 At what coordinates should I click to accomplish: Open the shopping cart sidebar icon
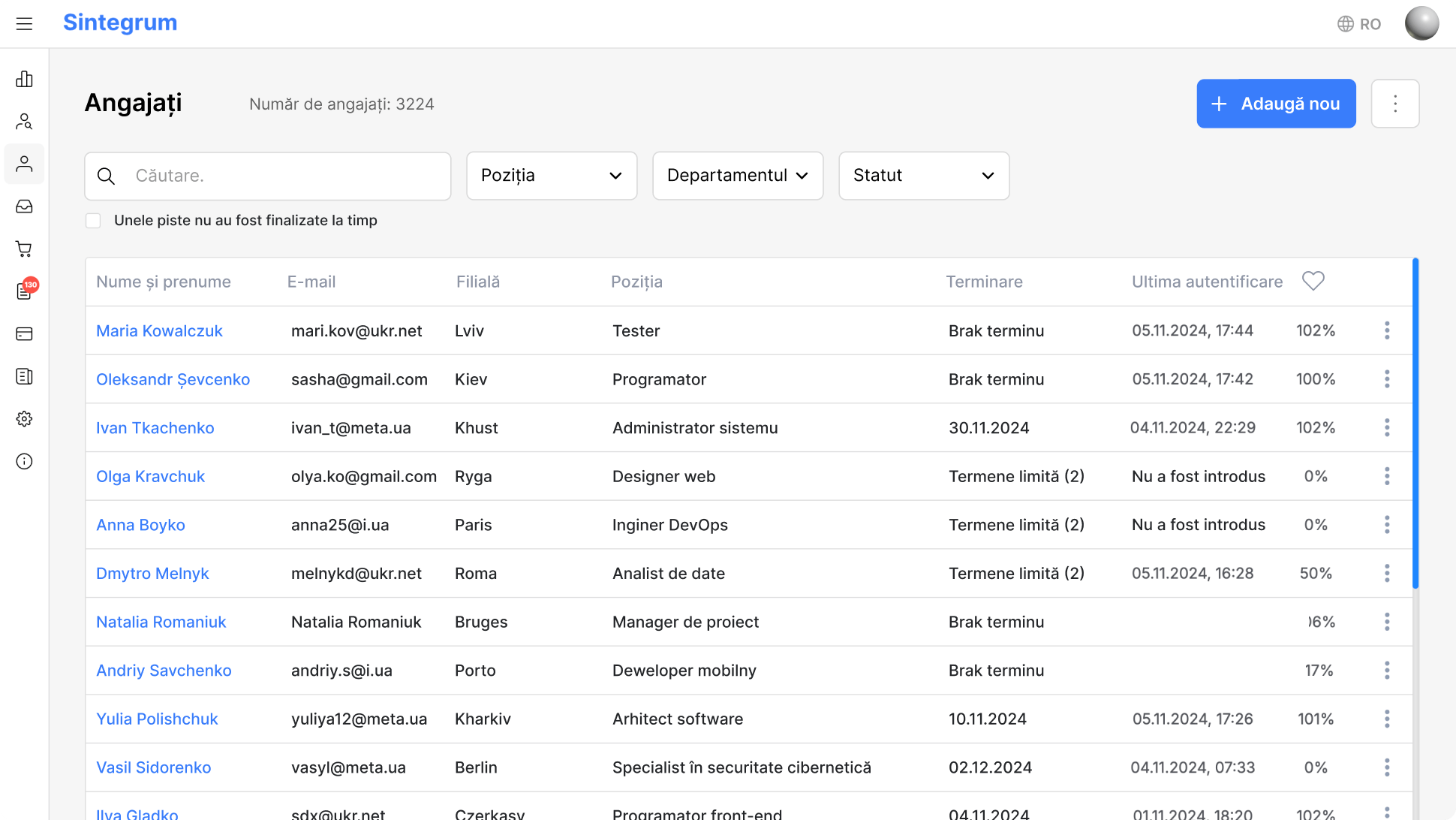point(24,249)
